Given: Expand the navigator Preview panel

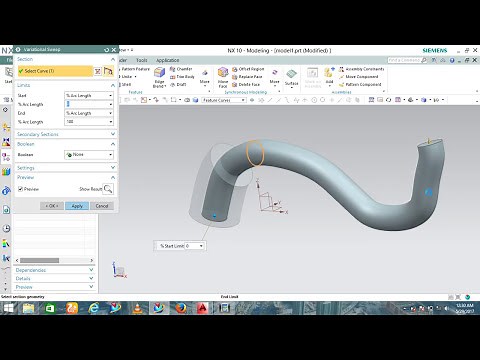Looking at the screenshot, I should 91,286.
